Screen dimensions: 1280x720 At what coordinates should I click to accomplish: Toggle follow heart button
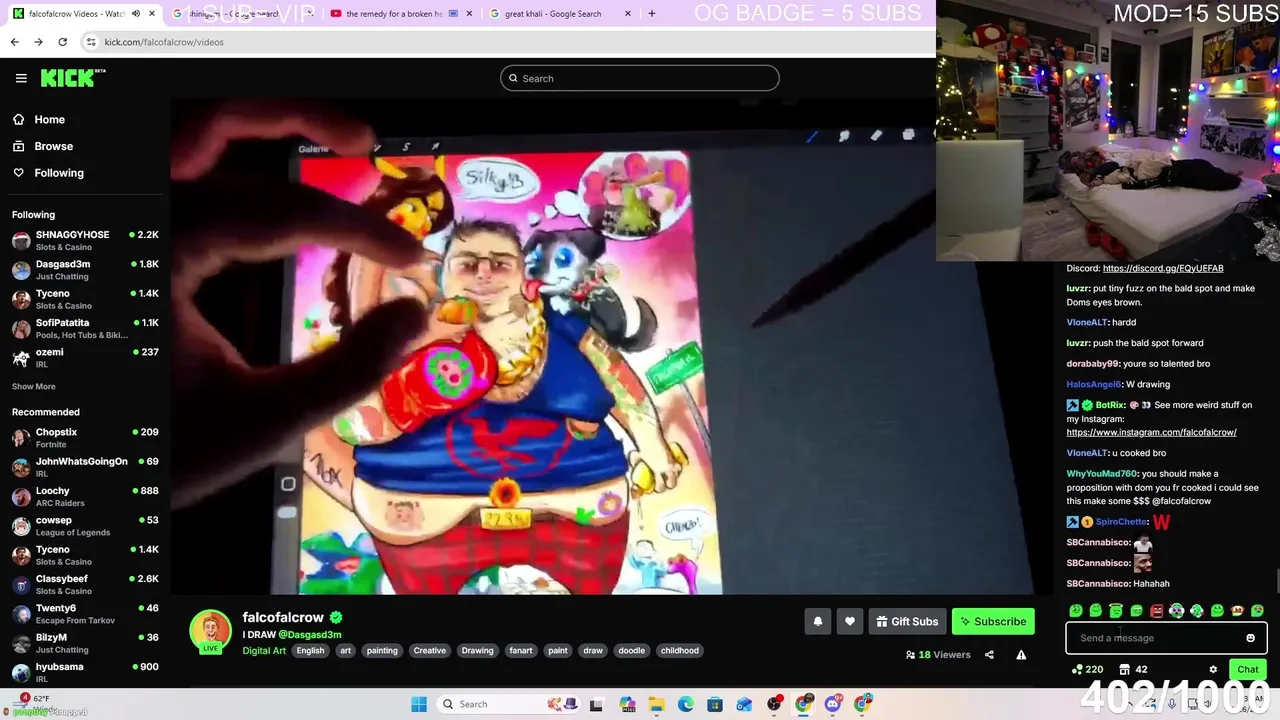click(850, 622)
